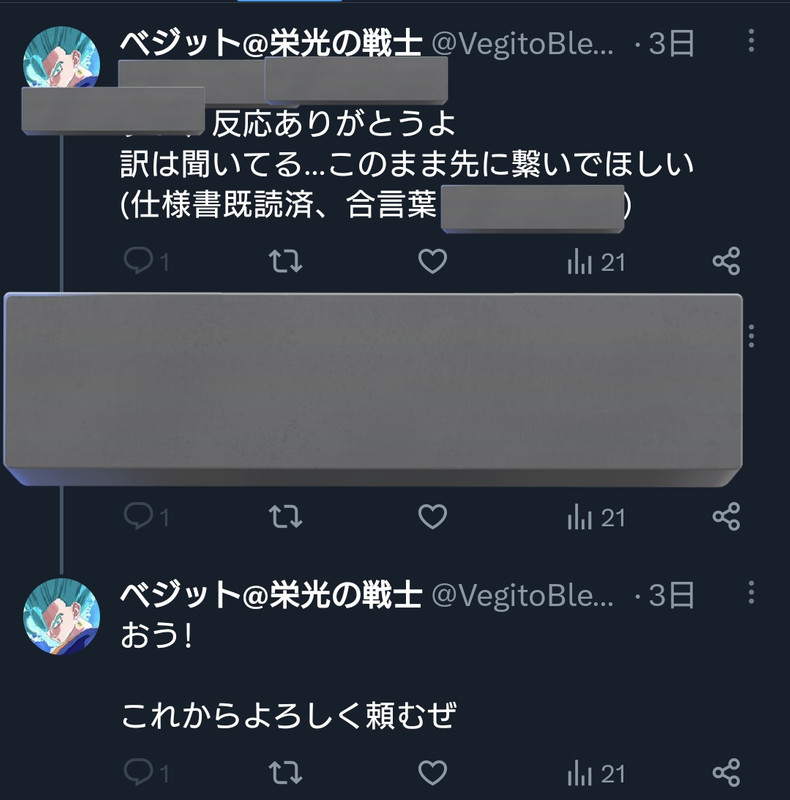
Task: Retweet the redacted middle tweet
Action: [x=285, y=516]
